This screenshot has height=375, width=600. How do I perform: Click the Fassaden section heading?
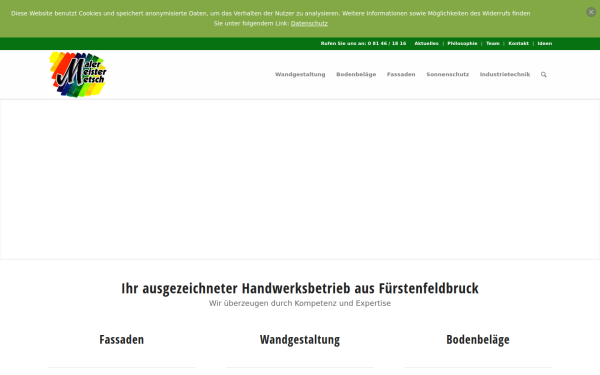[x=122, y=339]
